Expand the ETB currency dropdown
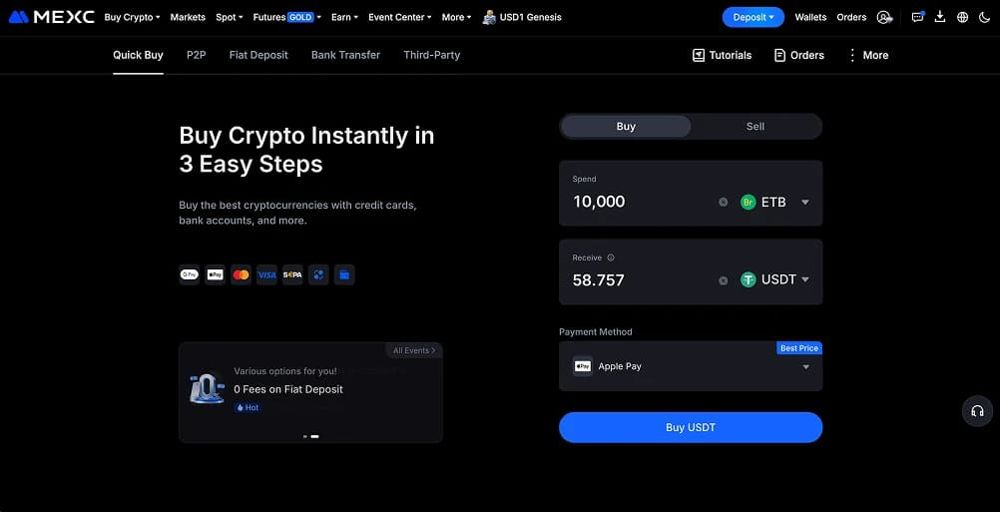 775,202
